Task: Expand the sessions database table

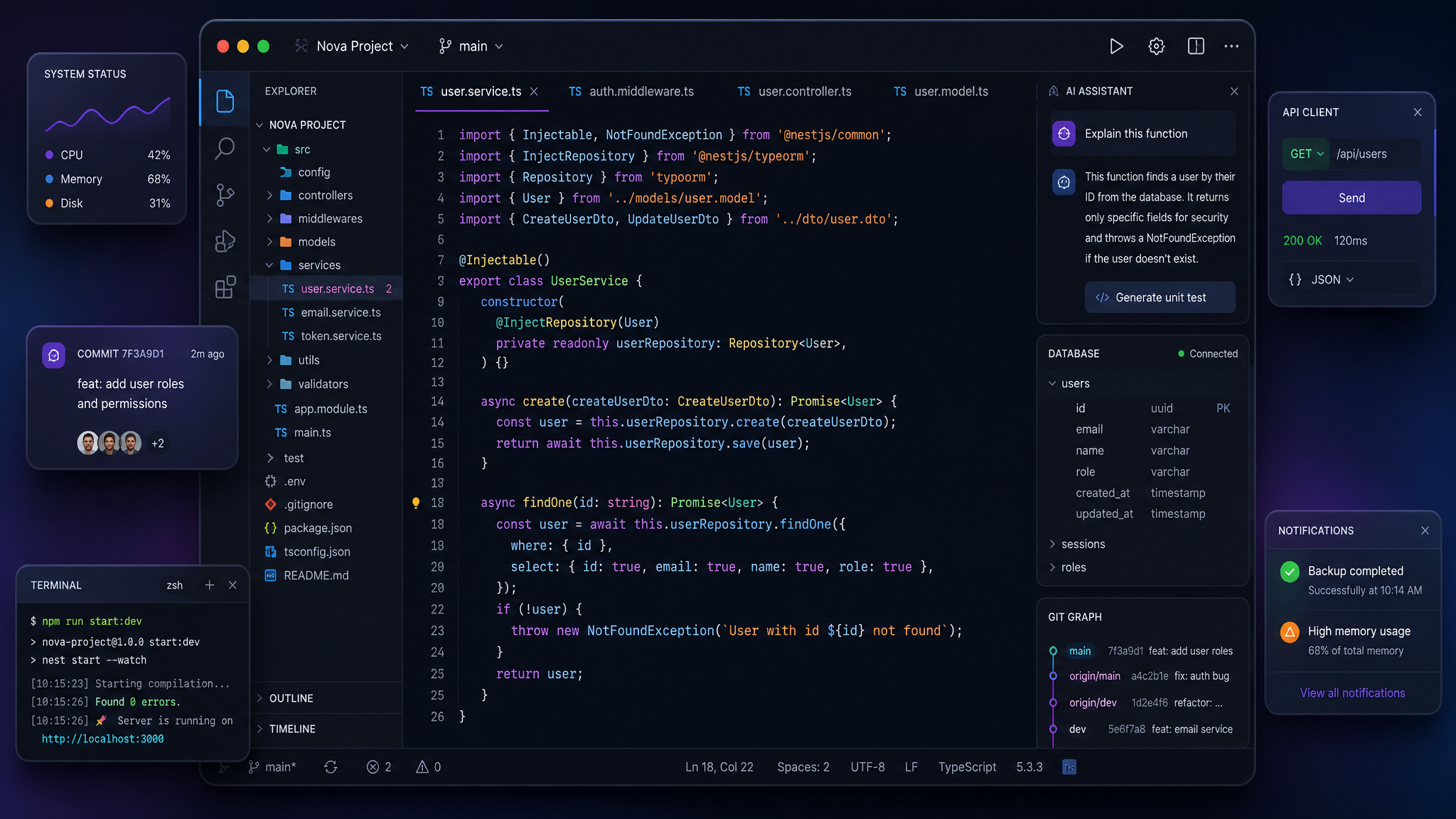Action: 1077,545
